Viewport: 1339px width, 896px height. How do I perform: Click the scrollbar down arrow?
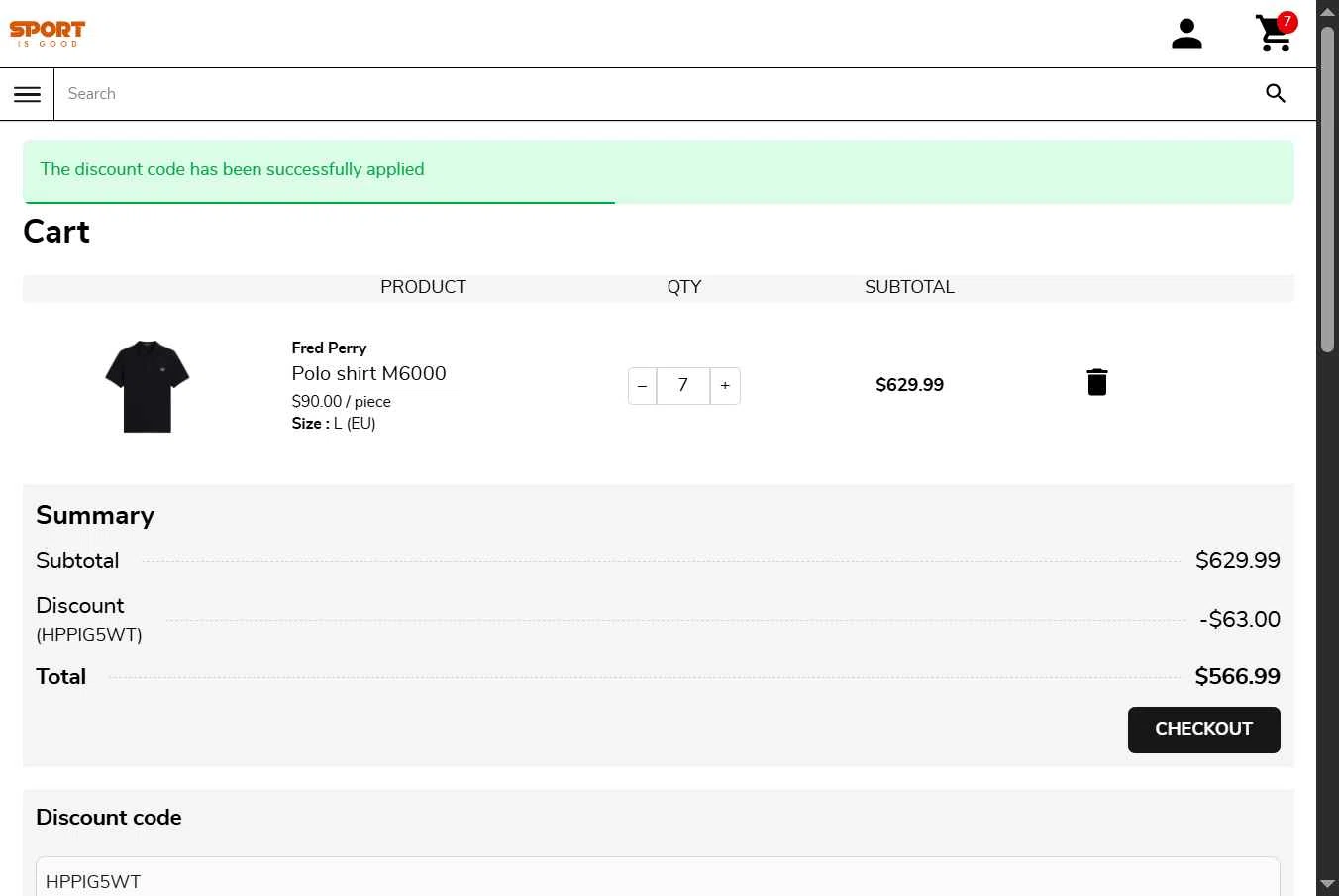(x=1327, y=884)
